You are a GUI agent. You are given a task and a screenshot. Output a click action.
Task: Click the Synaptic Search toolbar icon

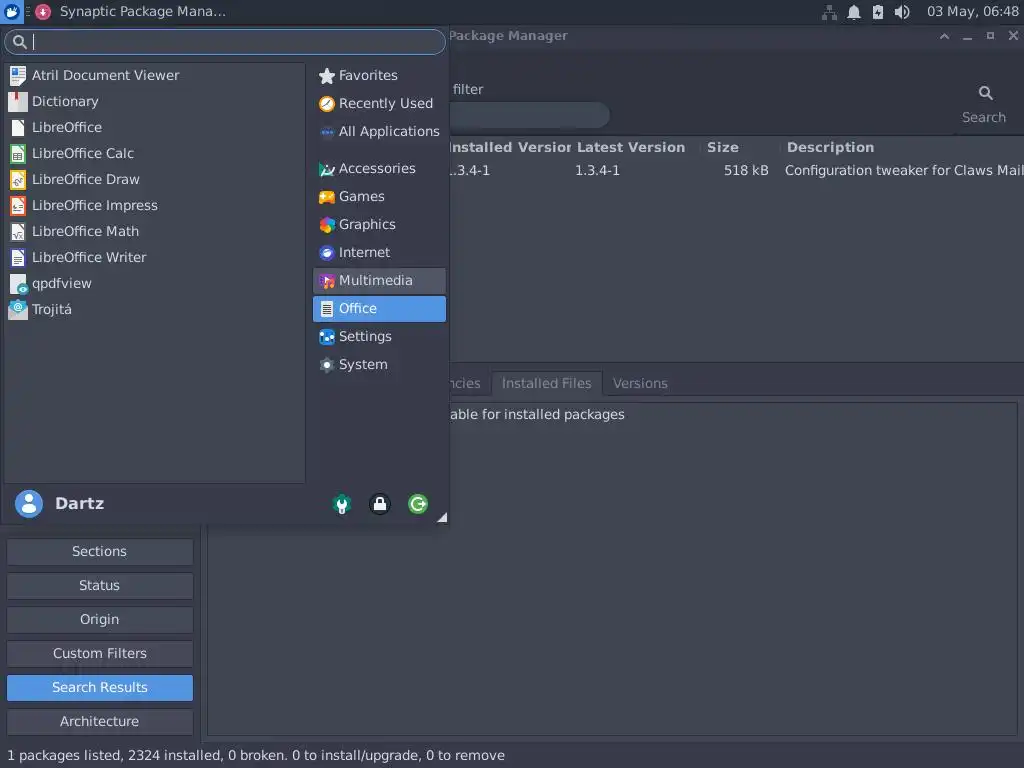coord(985,104)
